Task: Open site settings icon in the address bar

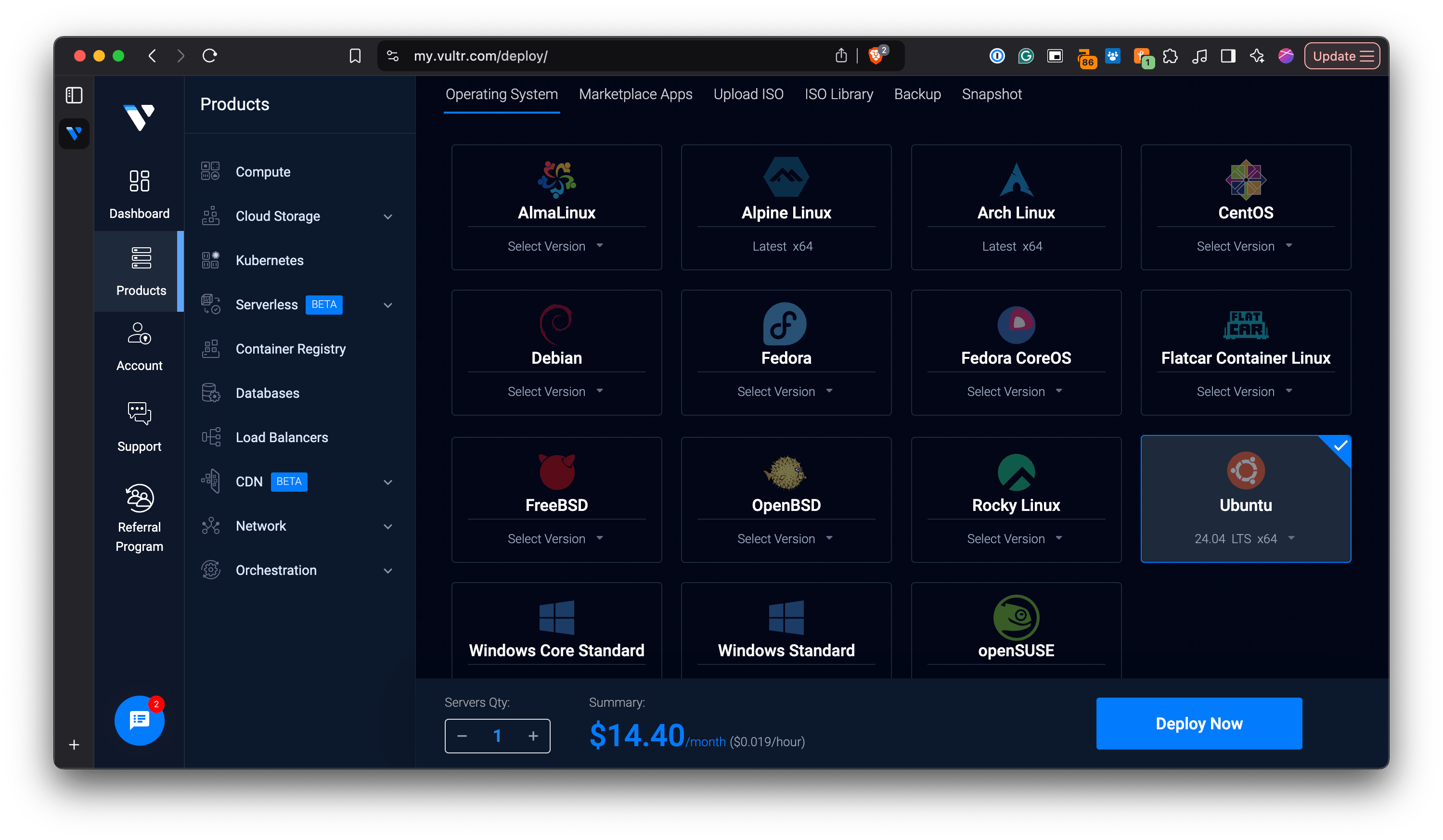Action: [392, 55]
